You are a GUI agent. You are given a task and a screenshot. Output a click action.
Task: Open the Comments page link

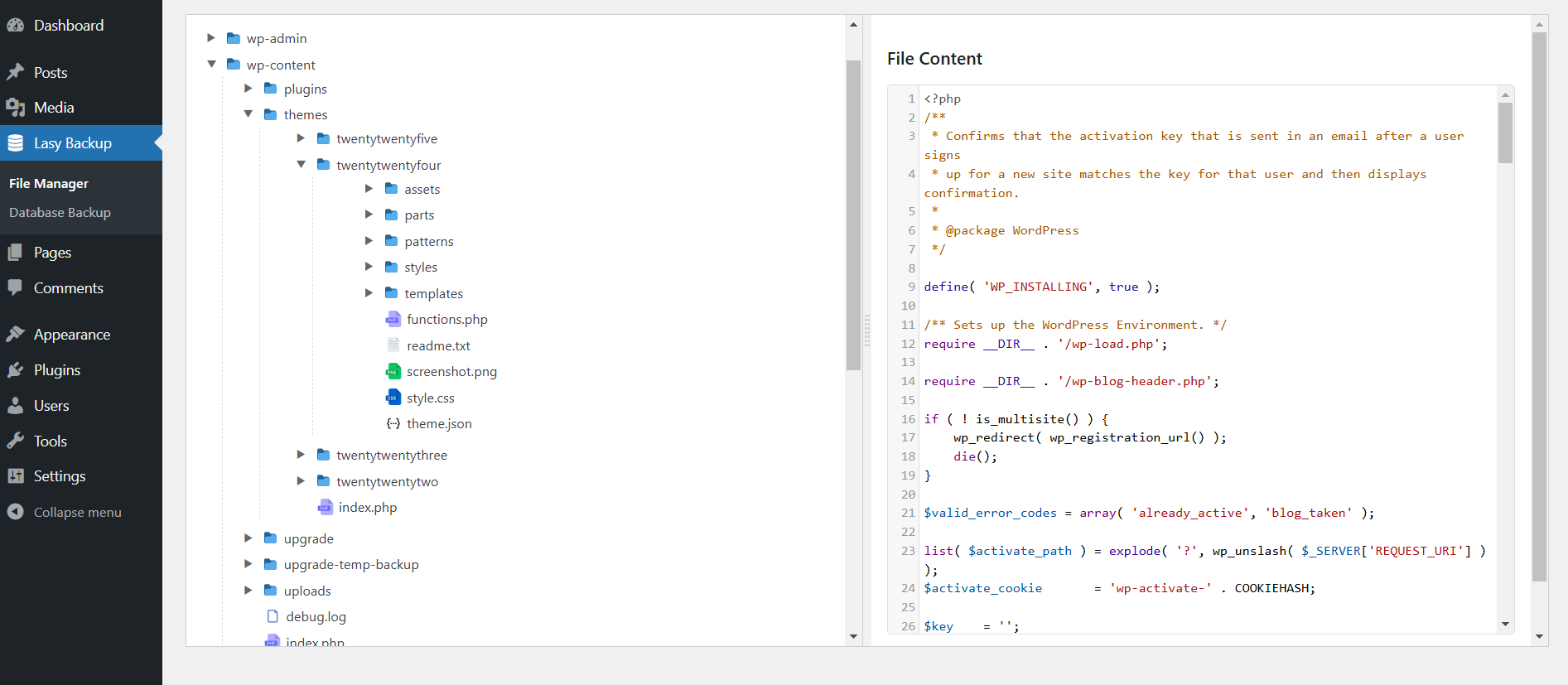[81, 288]
